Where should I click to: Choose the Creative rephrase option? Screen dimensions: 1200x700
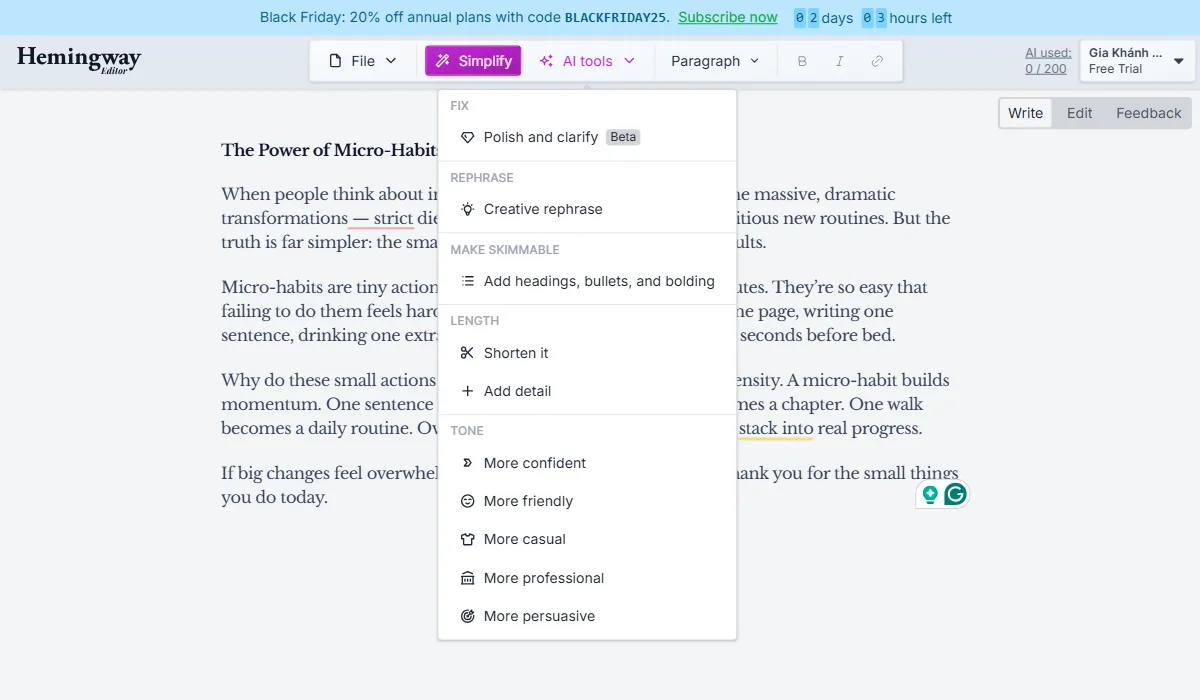coord(543,209)
